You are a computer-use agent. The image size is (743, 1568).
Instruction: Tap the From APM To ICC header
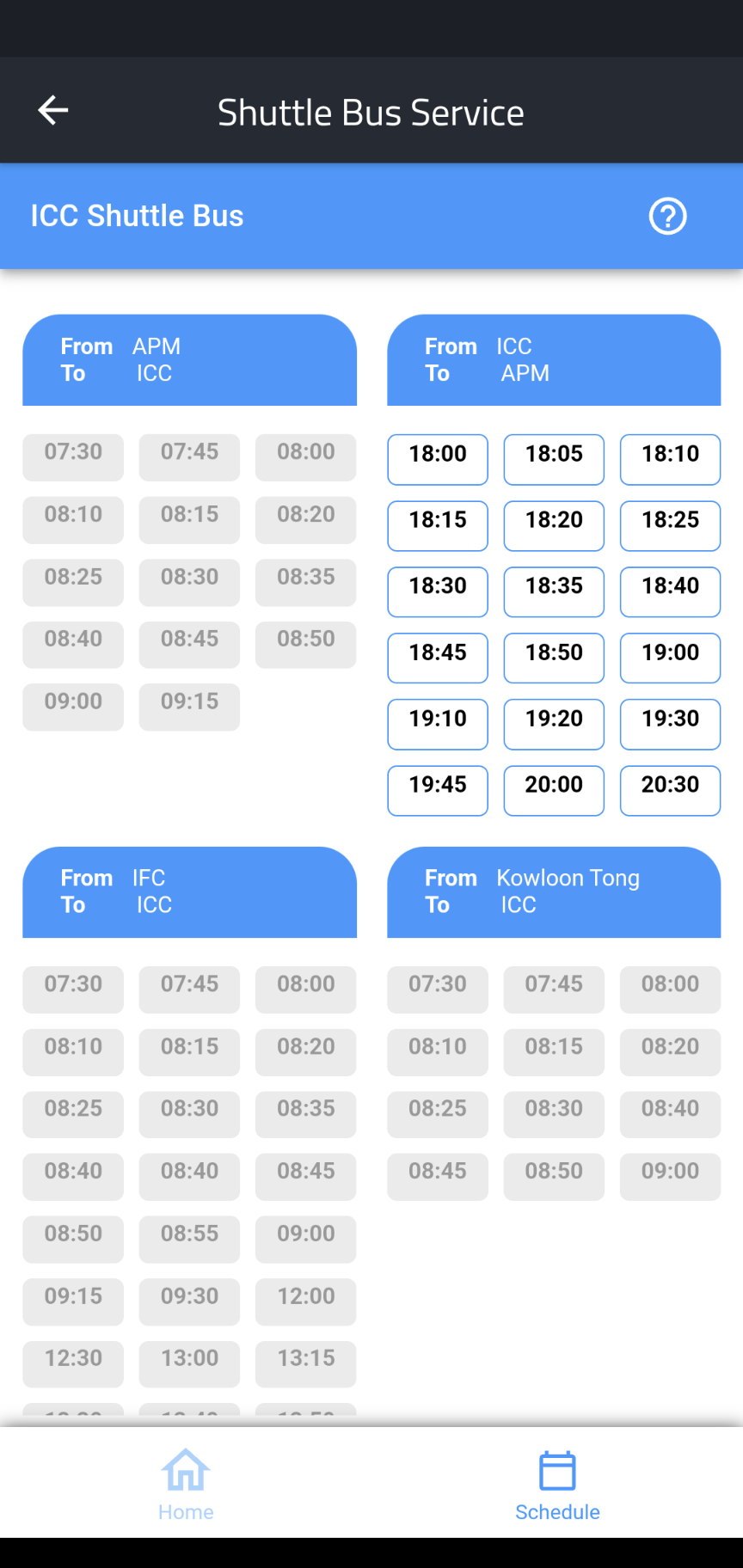189,359
